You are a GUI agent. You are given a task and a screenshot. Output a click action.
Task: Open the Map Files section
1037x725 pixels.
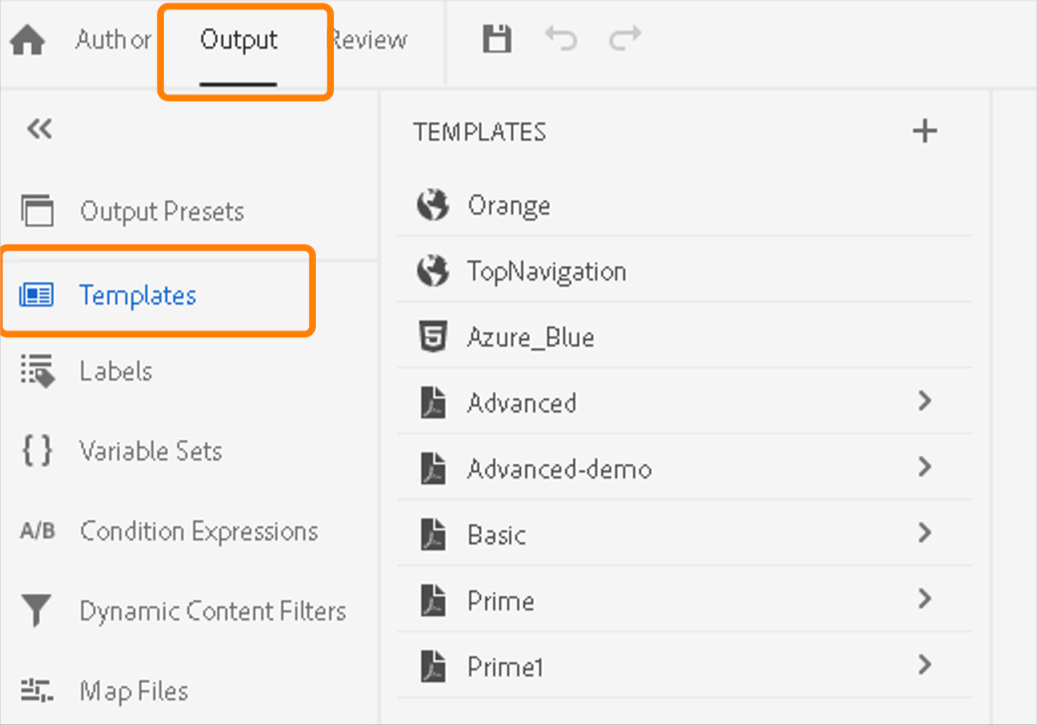134,691
